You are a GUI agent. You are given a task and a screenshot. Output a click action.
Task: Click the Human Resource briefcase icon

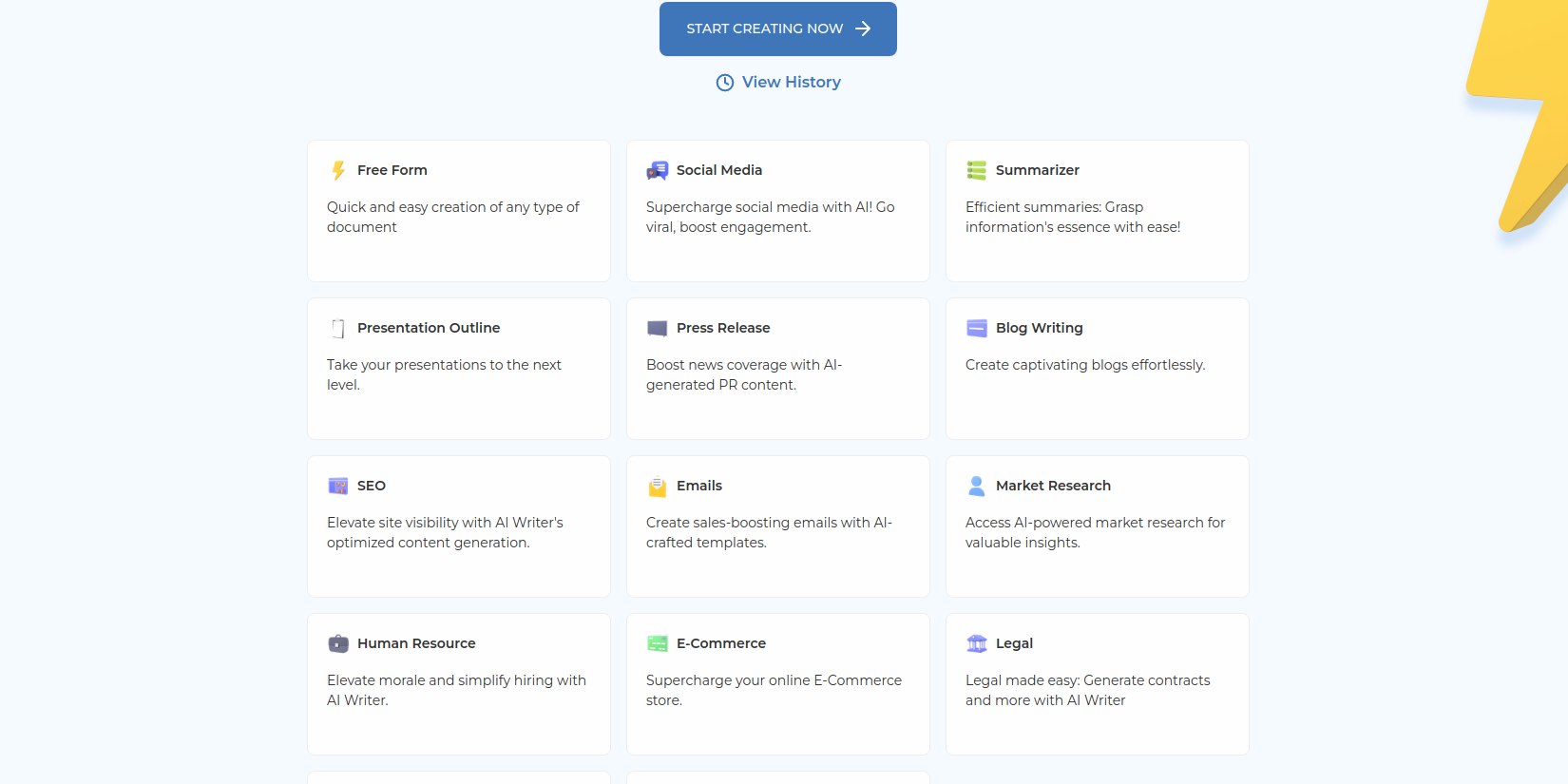click(337, 643)
